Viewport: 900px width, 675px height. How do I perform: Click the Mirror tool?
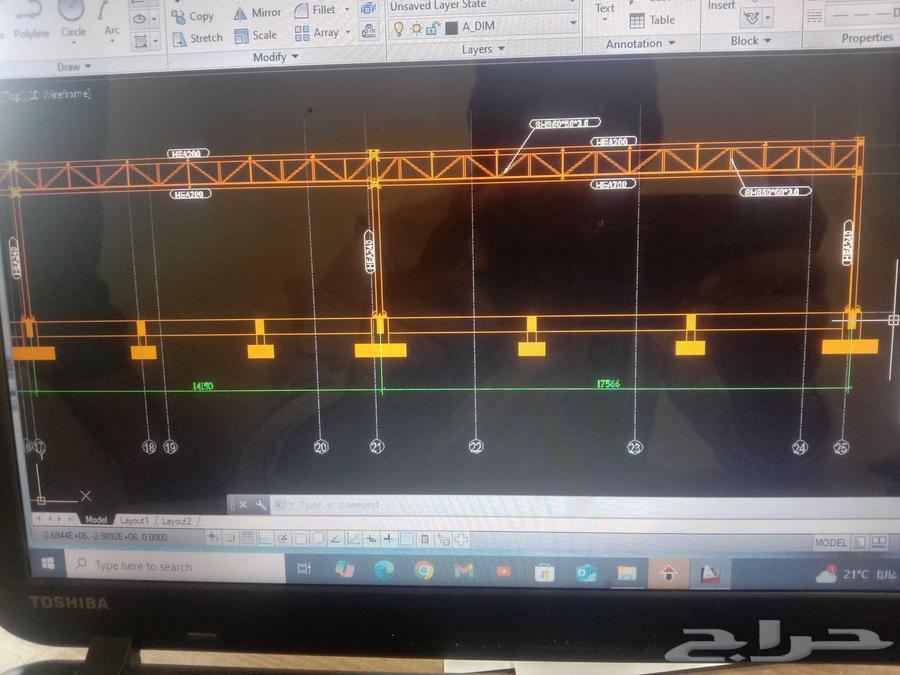[x=258, y=13]
